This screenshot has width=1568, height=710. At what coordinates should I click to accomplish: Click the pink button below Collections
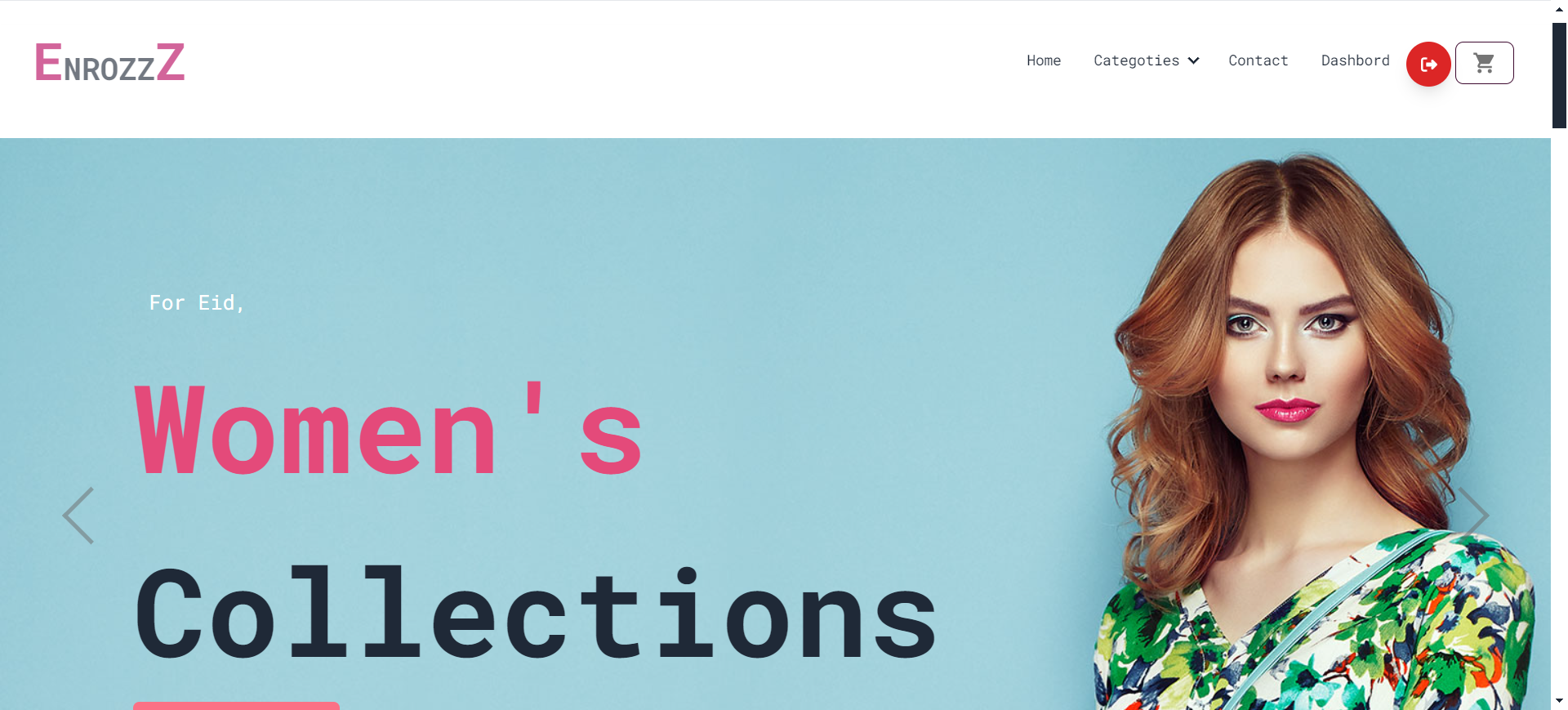tap(236, 706)
